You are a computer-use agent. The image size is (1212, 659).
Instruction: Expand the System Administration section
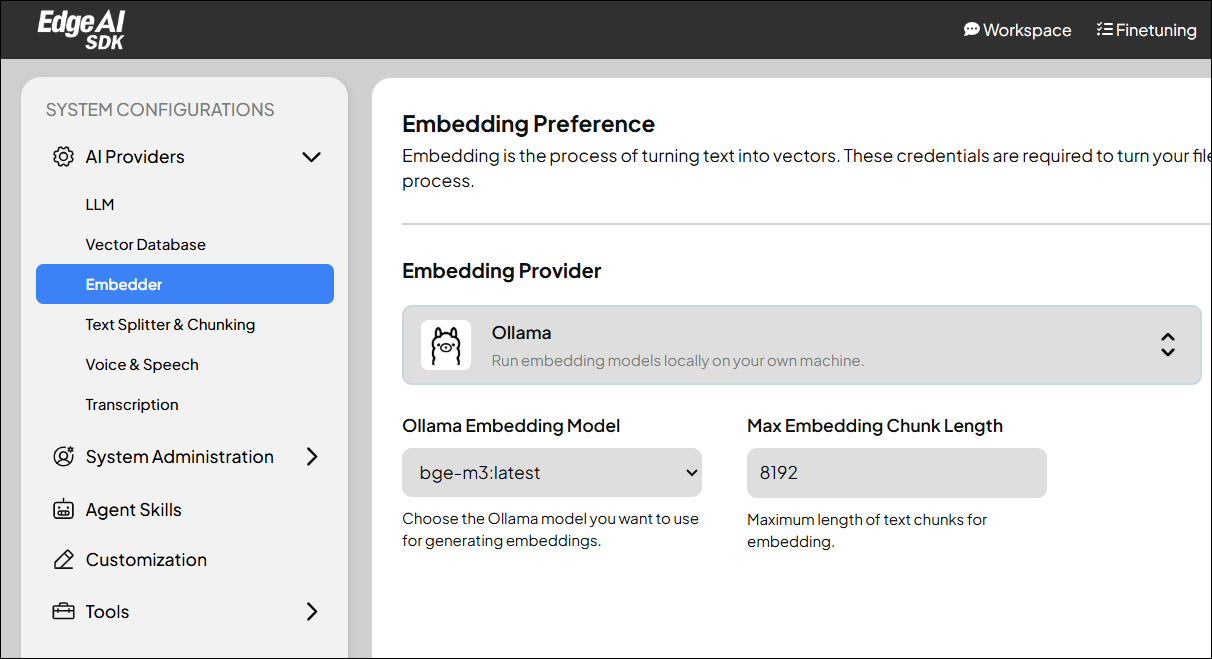click(x=311, y=456)
